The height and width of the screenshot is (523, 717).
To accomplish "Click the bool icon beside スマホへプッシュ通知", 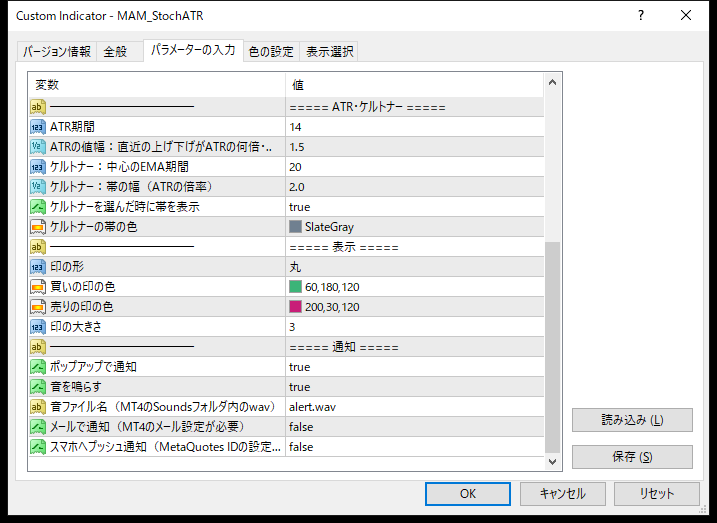I will 38,447.
